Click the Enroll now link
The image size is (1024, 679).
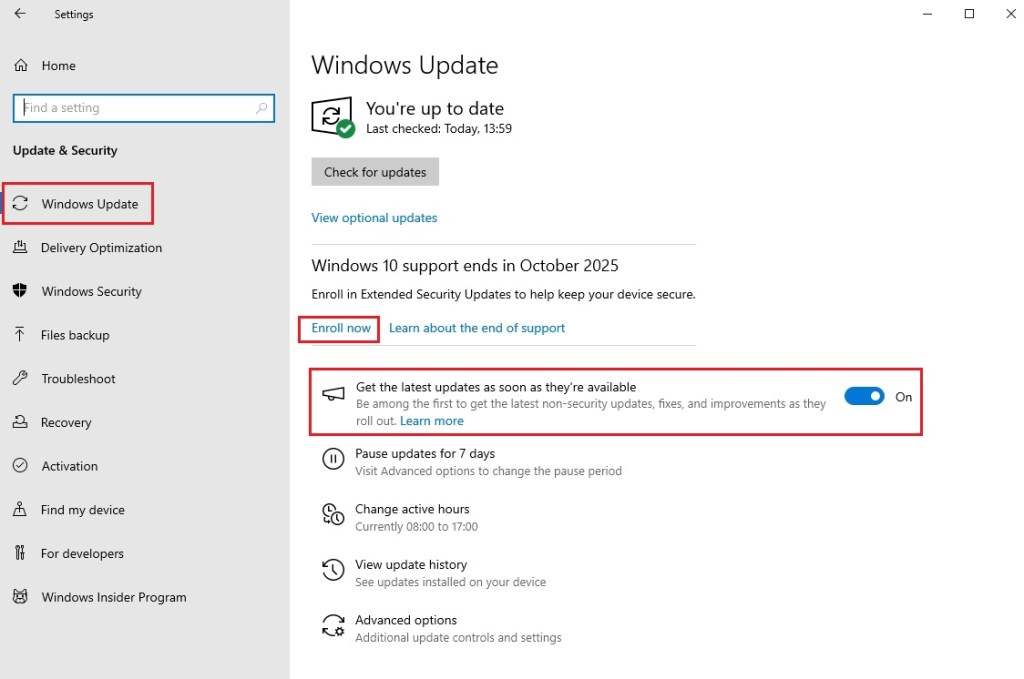(x=341, y=328)
